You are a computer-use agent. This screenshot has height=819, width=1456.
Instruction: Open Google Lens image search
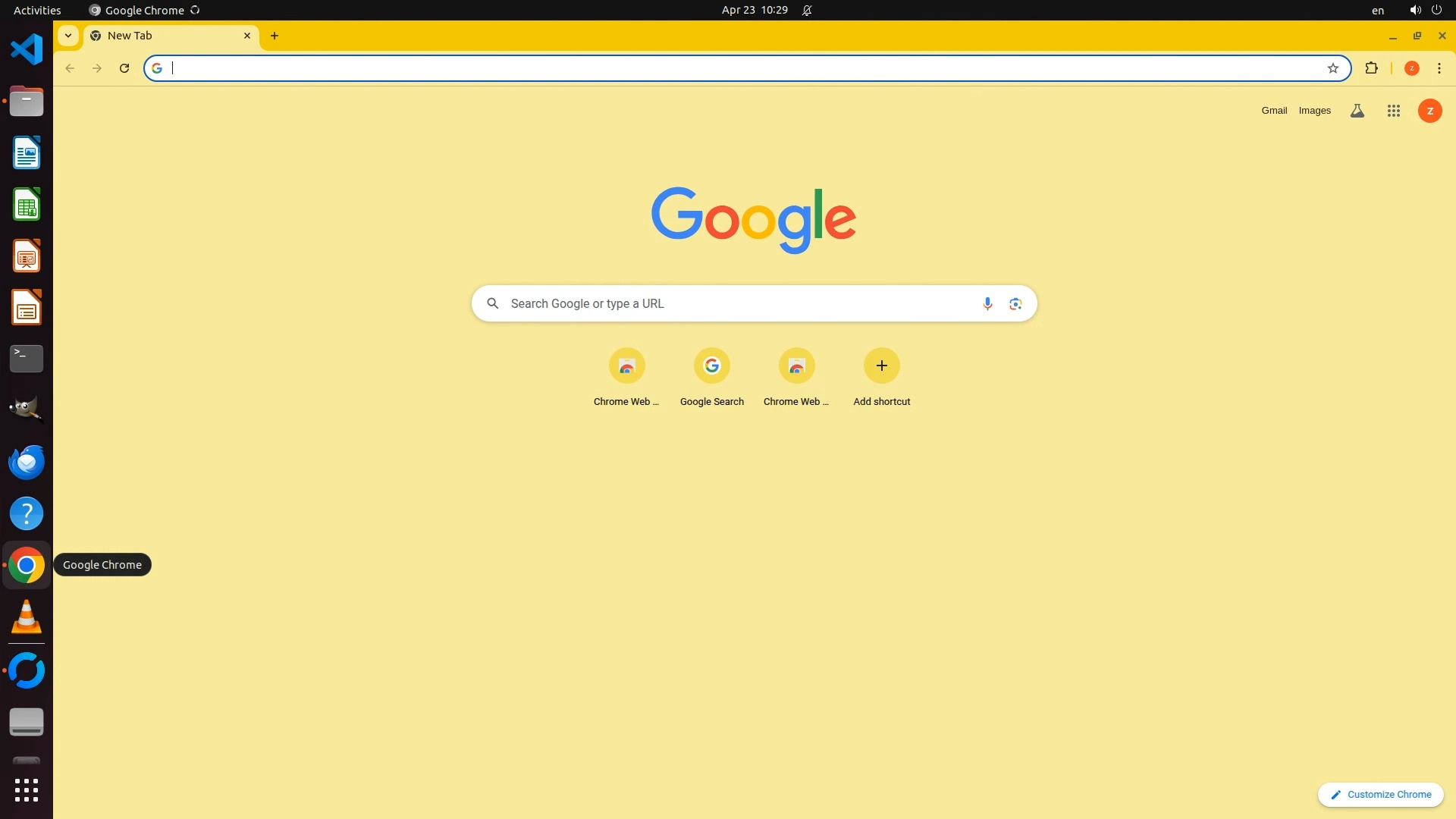tap(1015, 303)
